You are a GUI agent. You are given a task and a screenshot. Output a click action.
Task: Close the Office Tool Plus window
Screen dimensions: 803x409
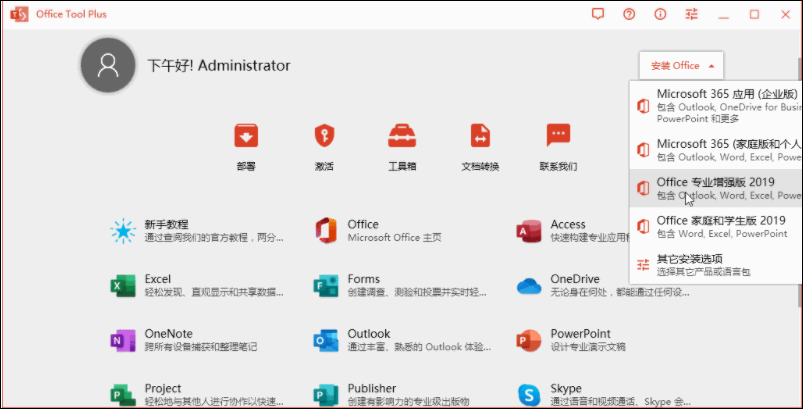pos(786,14)
